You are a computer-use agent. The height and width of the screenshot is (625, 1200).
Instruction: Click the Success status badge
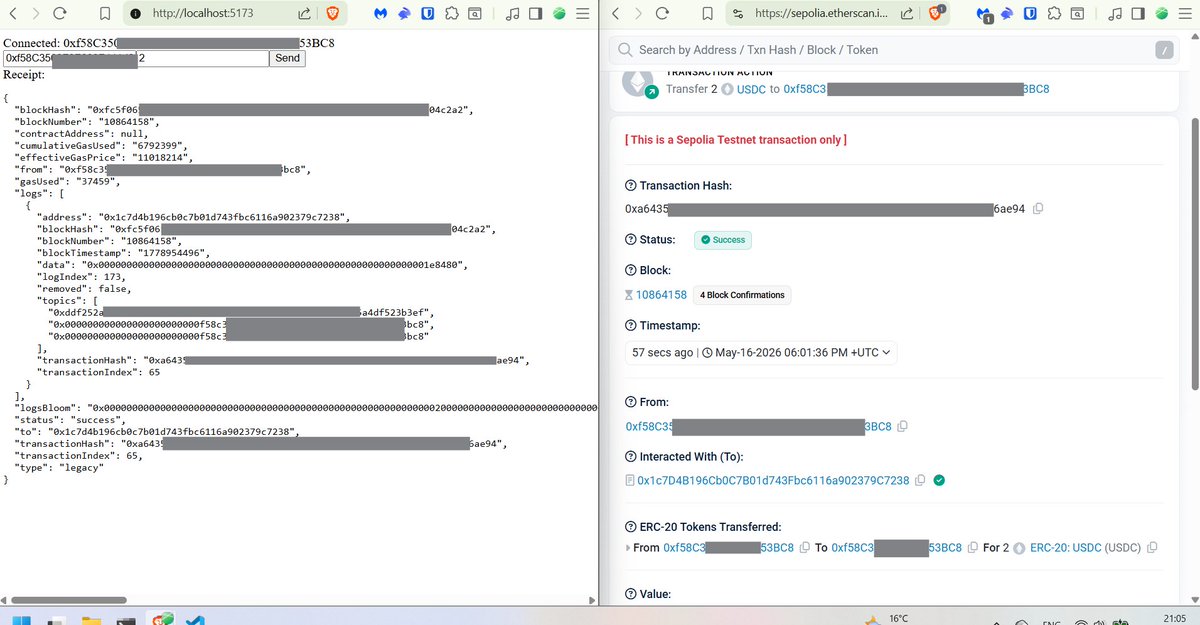coord(723,240)
